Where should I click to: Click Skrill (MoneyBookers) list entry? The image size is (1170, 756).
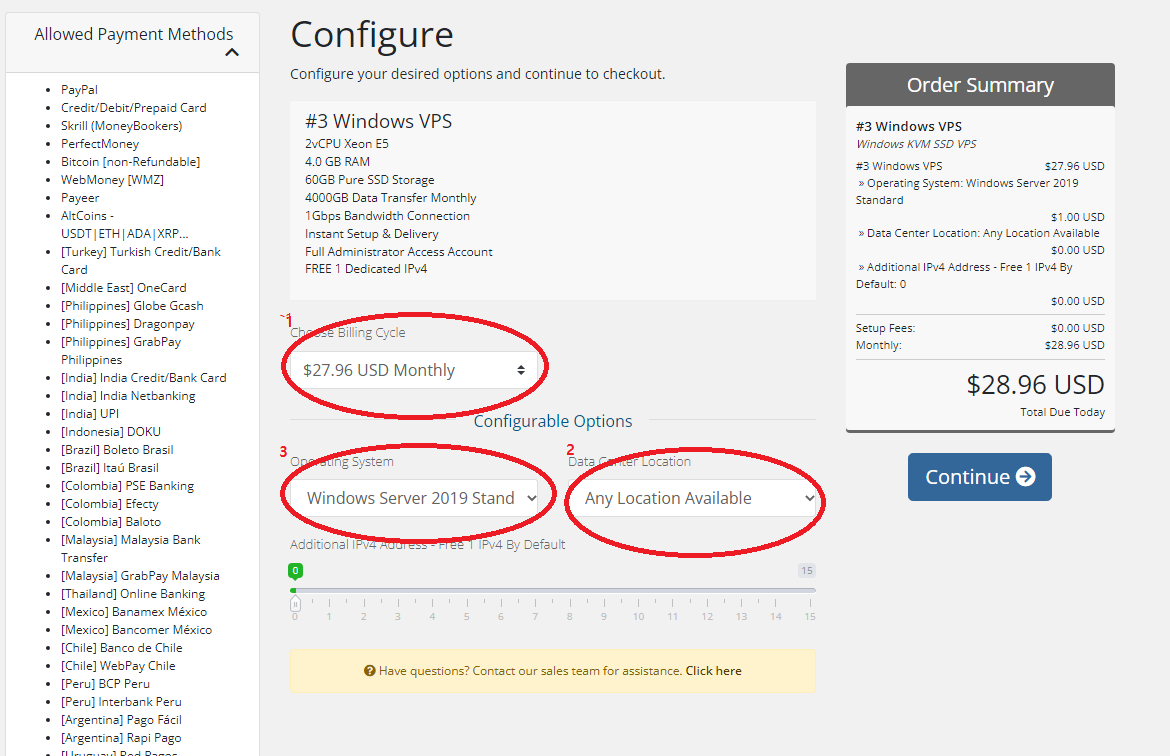coord(122,125)
